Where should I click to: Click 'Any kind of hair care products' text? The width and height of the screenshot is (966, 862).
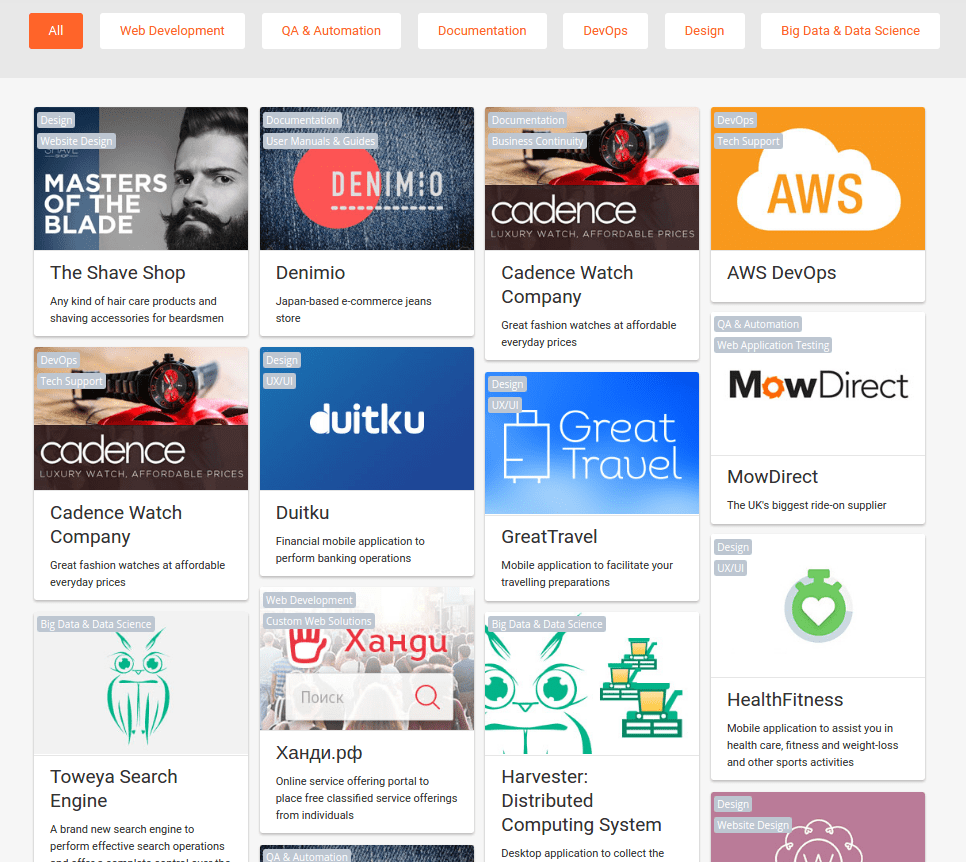click(x=137, y=309)
